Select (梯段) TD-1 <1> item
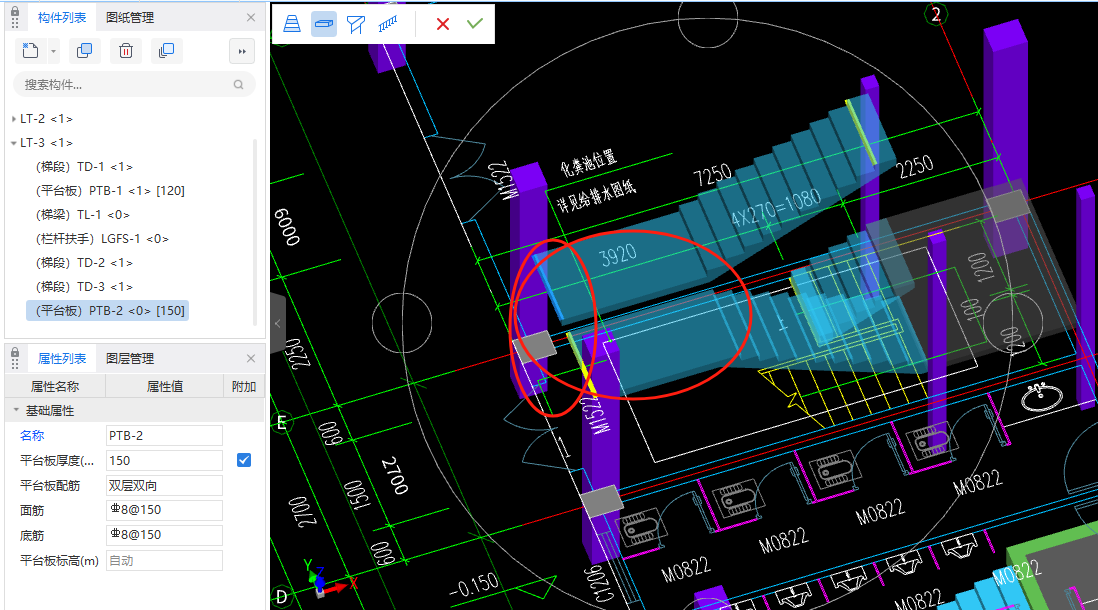The height and width of the screenshot is (610, 1098). (84, 167)
